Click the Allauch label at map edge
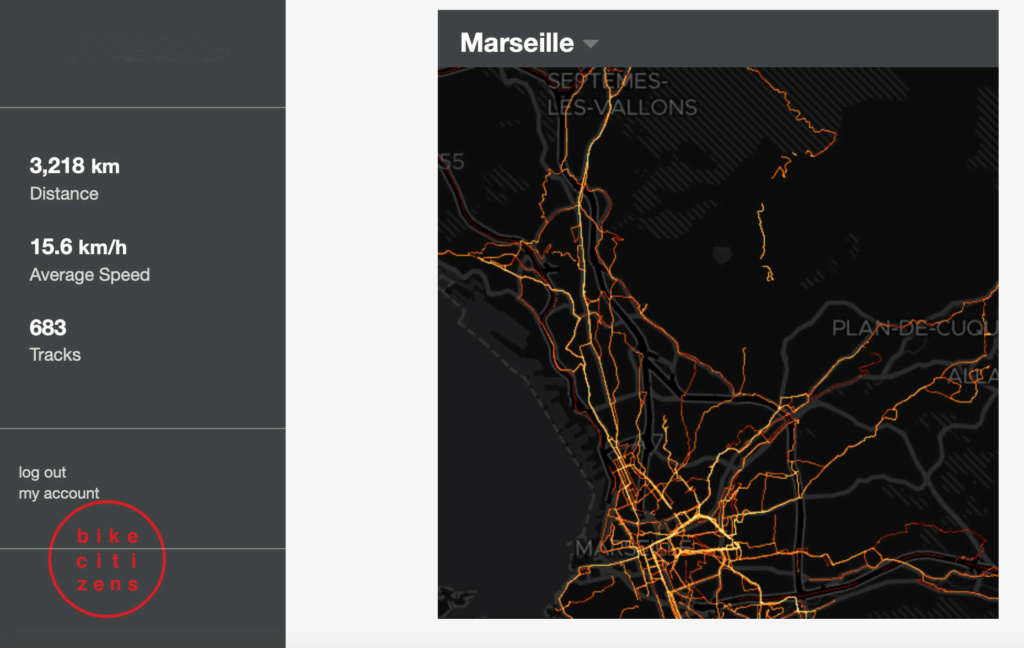The width and height of the screenshot is (1024, 648). (x=973, y=376)
